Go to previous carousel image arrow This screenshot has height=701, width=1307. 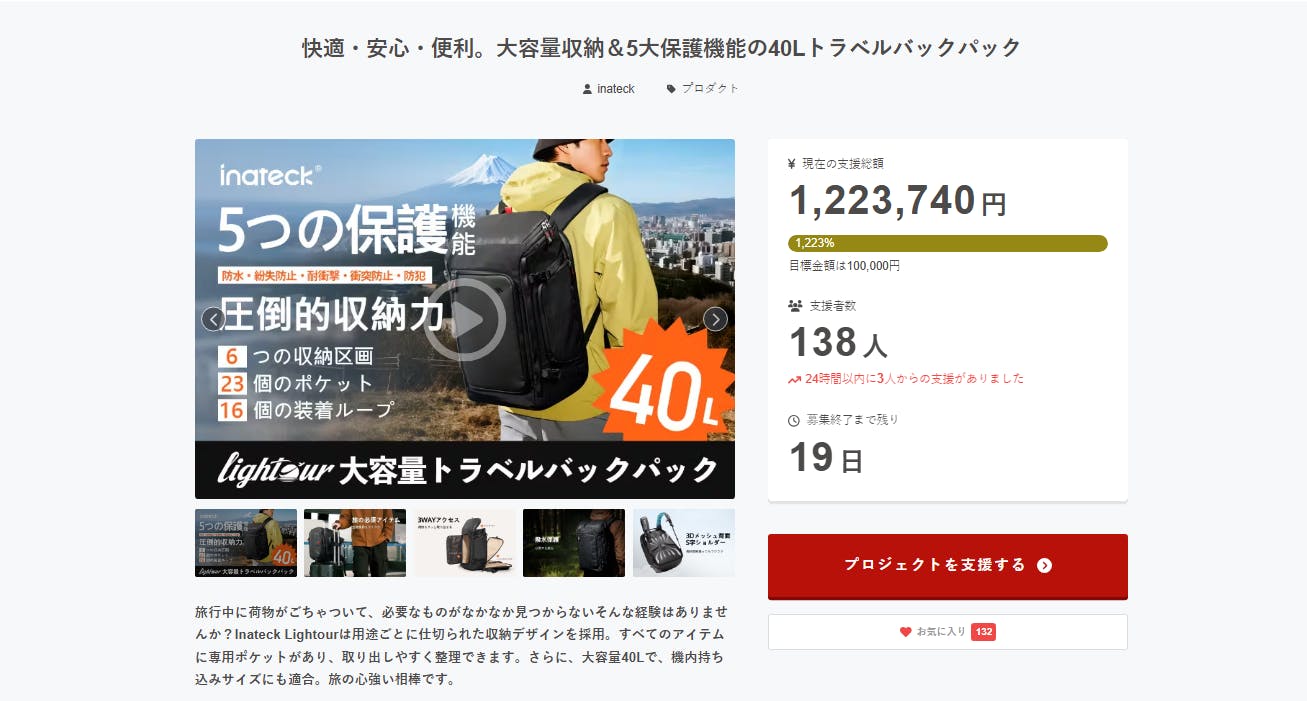click(x=213, y=319)
